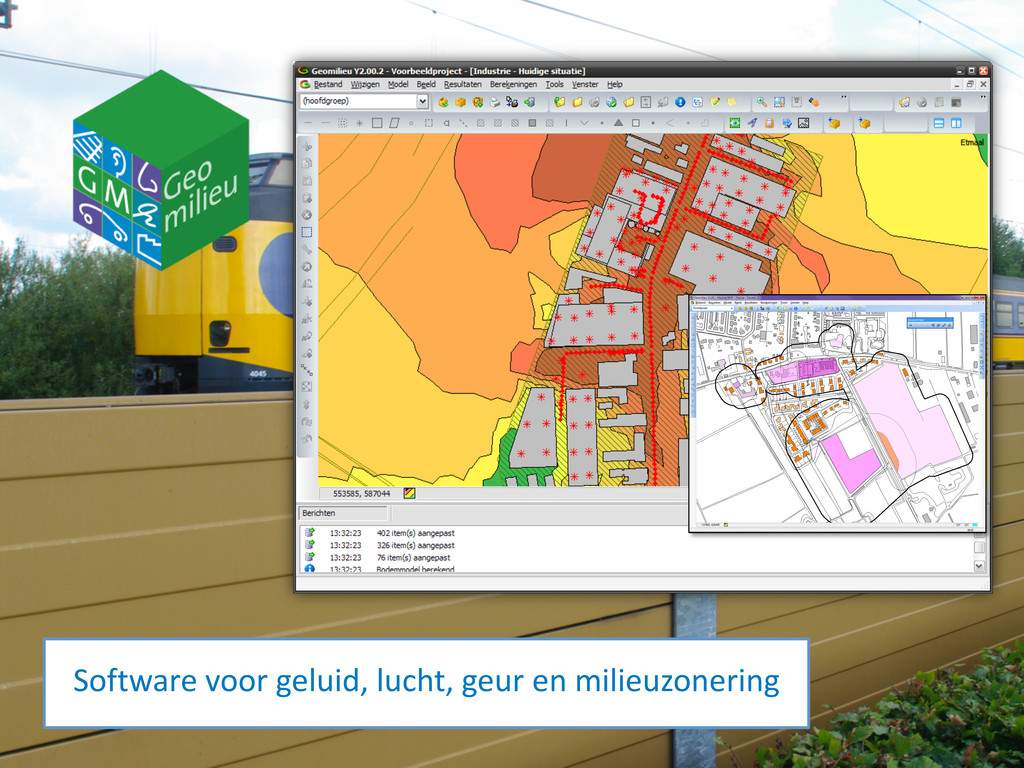The width and height of the screenshot is (1024, 768).
Task: Click the coordinates readout 553585, 587044
Action: pyautogui.click(x=362, y=494)
